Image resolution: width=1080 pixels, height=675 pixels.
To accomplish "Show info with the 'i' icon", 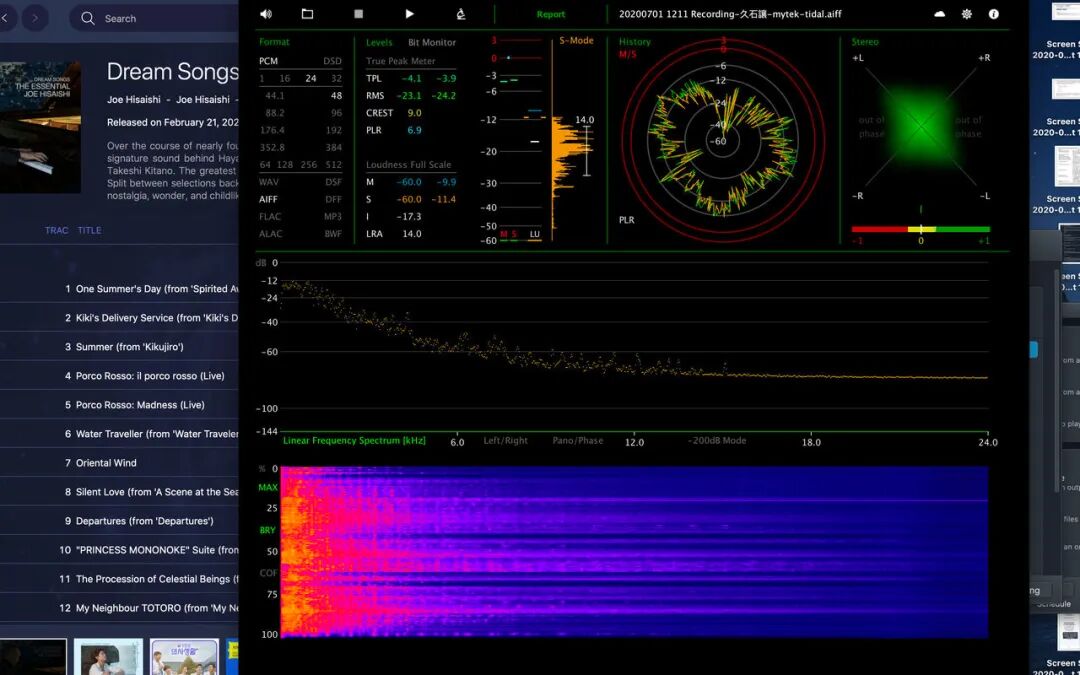I will click(x=993, y=14).
